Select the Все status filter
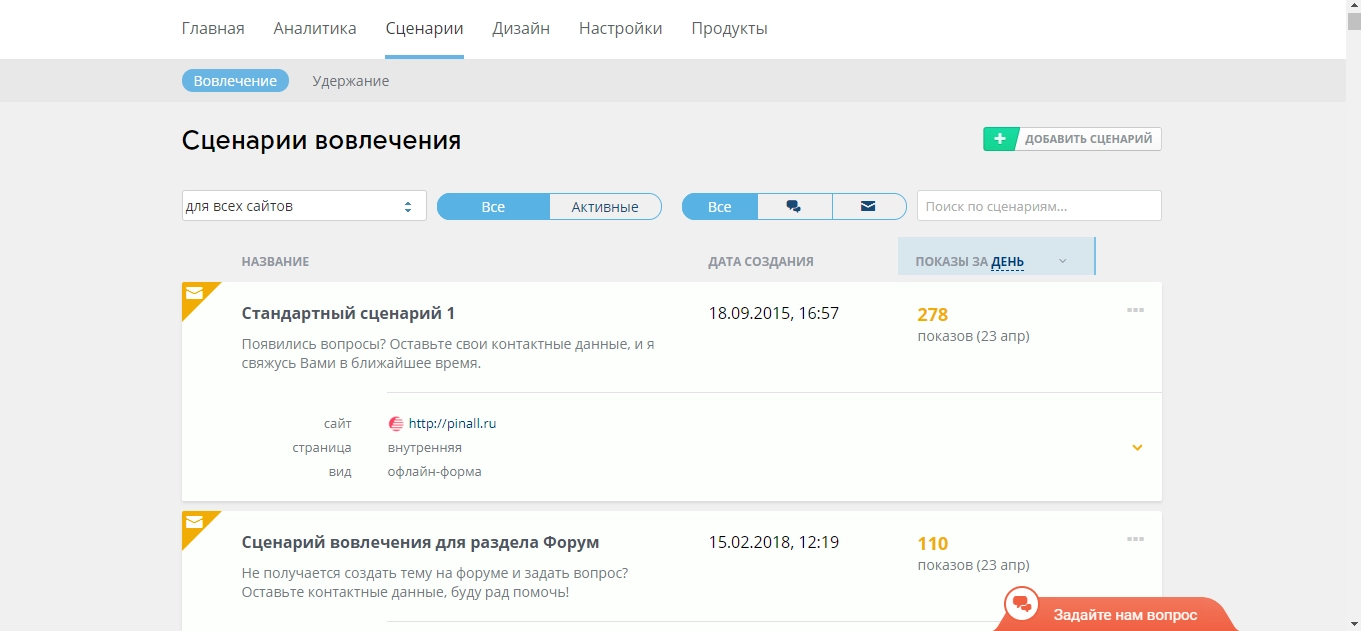Screen dimensions: 1361x631 click(493, 207)
